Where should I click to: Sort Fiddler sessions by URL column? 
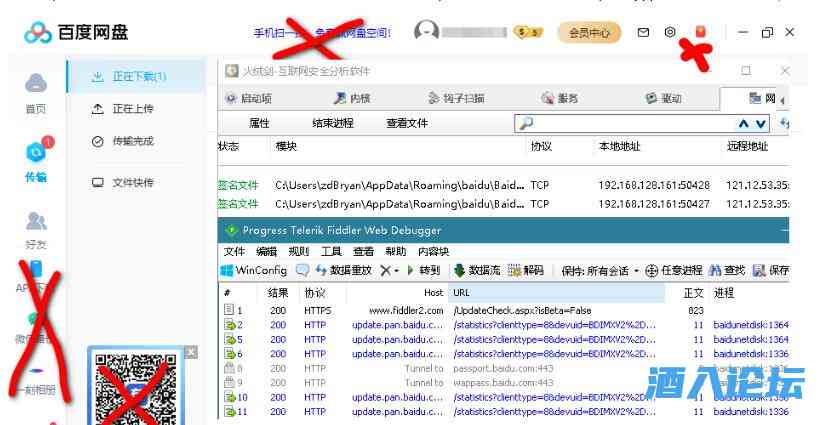coord(556,293)
